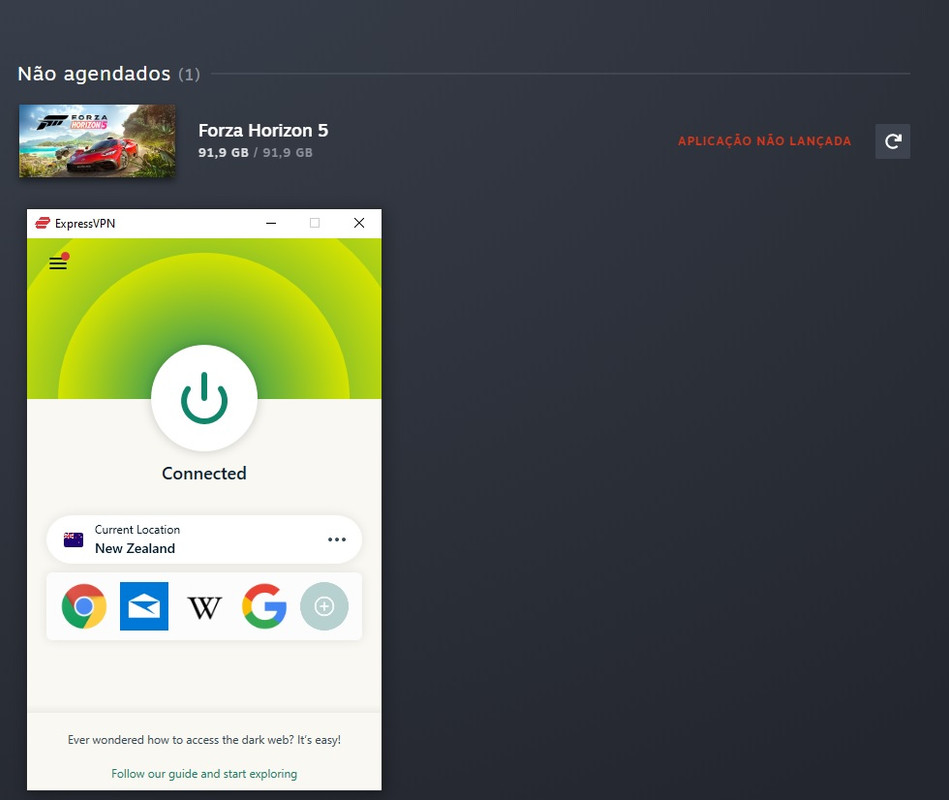The width and height of the screenshot is (949, 800).
Task: Open the ExpressVPN hamburger menu
Action: pyautogui.click(x=58, y=263)
